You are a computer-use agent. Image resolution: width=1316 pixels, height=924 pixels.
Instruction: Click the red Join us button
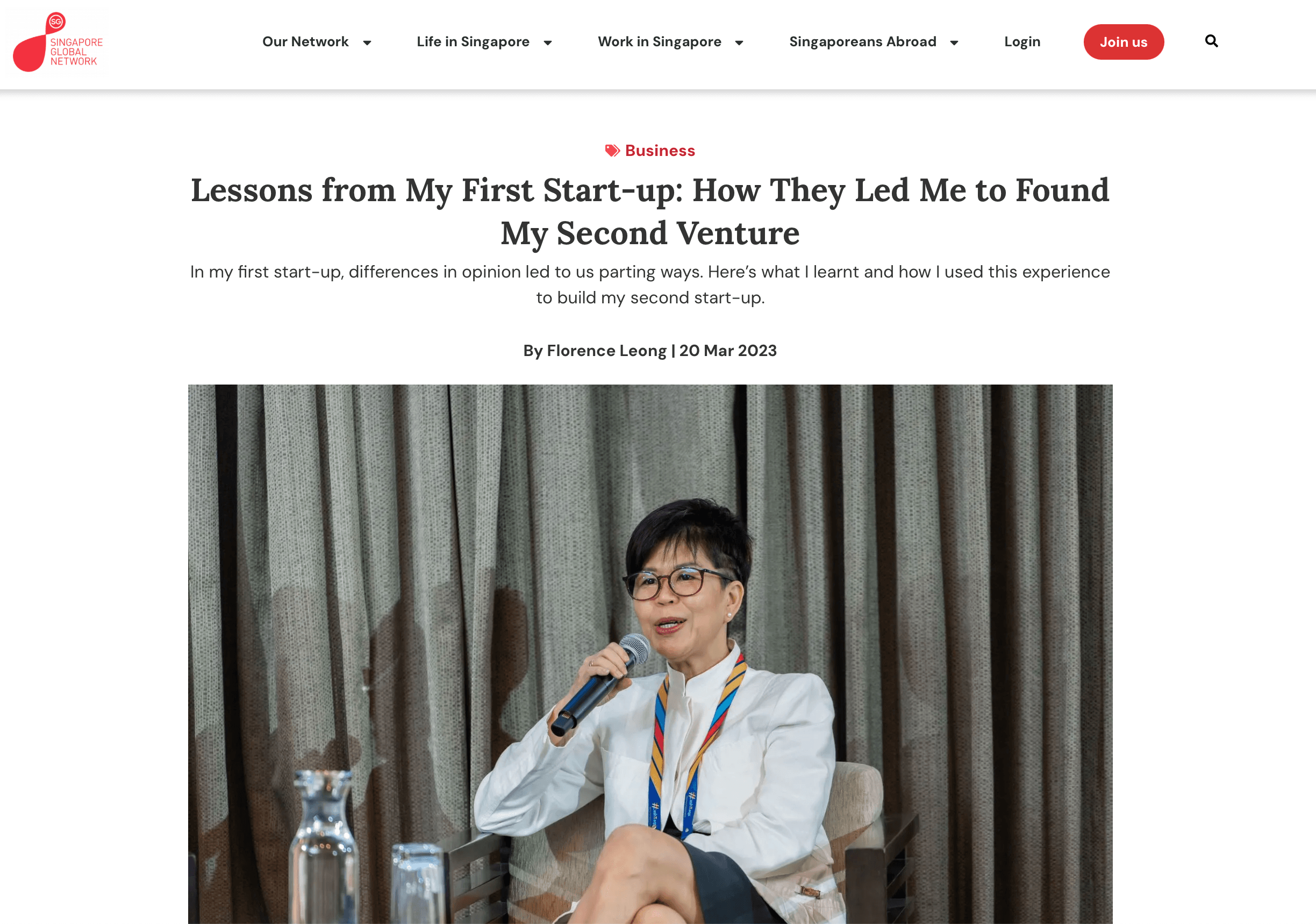point(1124,42)
